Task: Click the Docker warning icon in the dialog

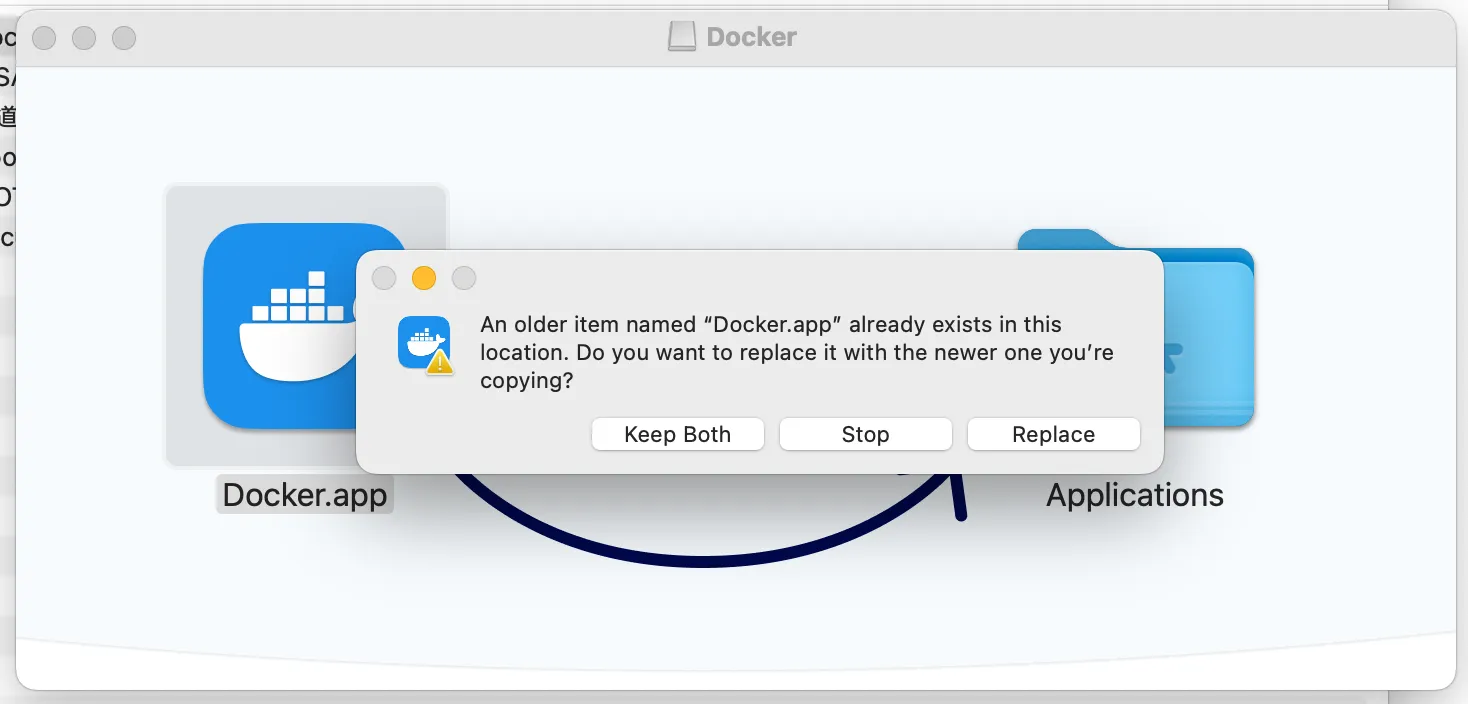Action: 424,345
